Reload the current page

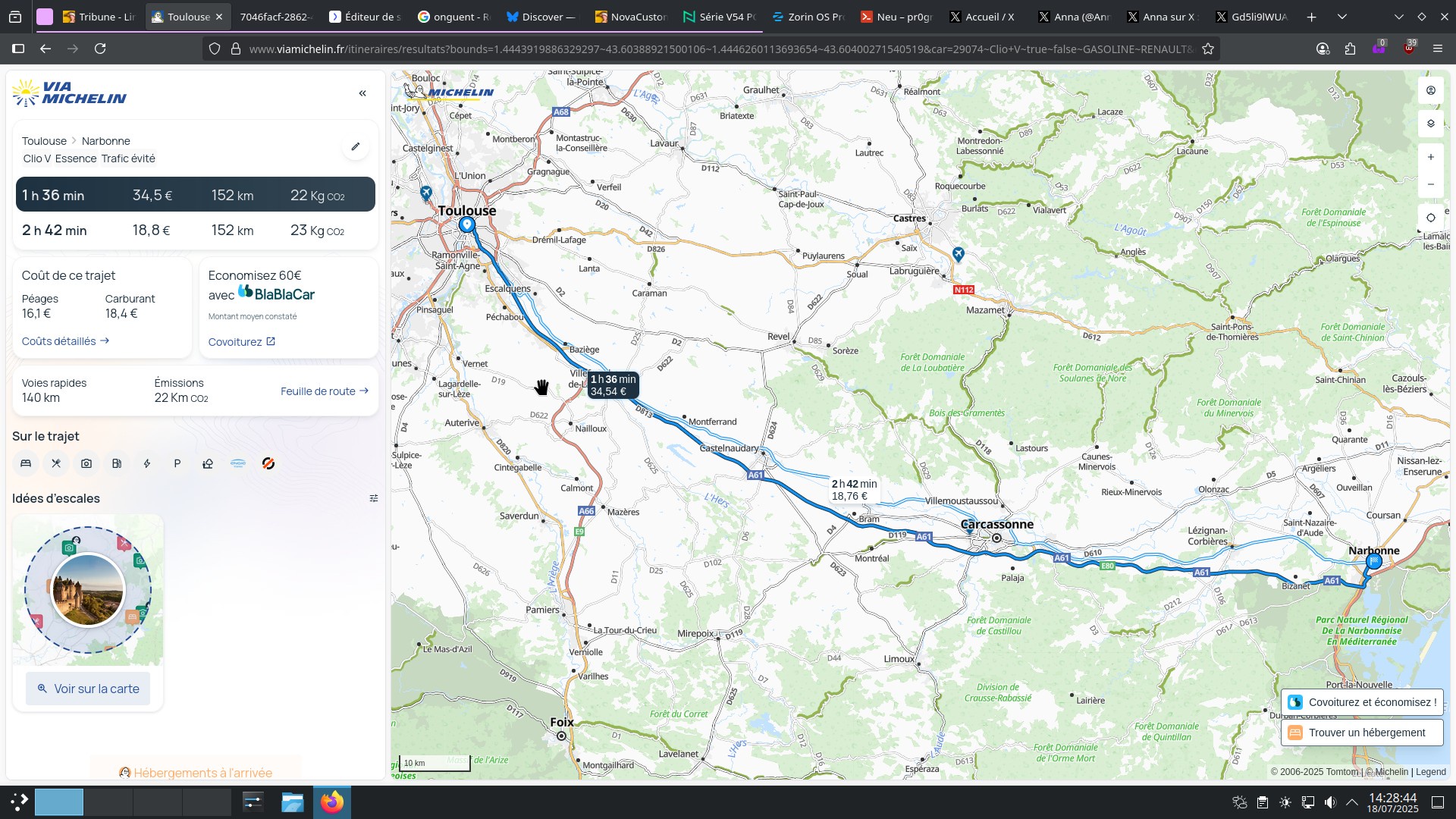[100, 49]
